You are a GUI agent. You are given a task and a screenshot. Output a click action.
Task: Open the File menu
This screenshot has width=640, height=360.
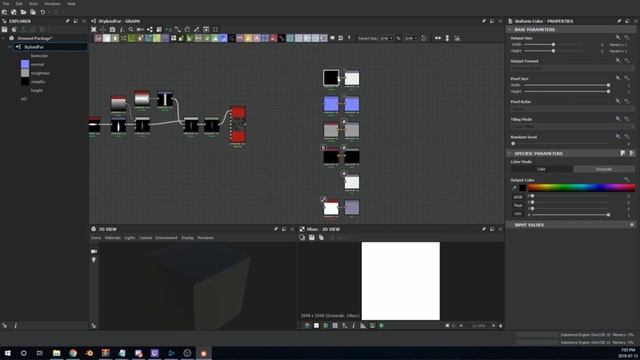[x=6, y=4]
